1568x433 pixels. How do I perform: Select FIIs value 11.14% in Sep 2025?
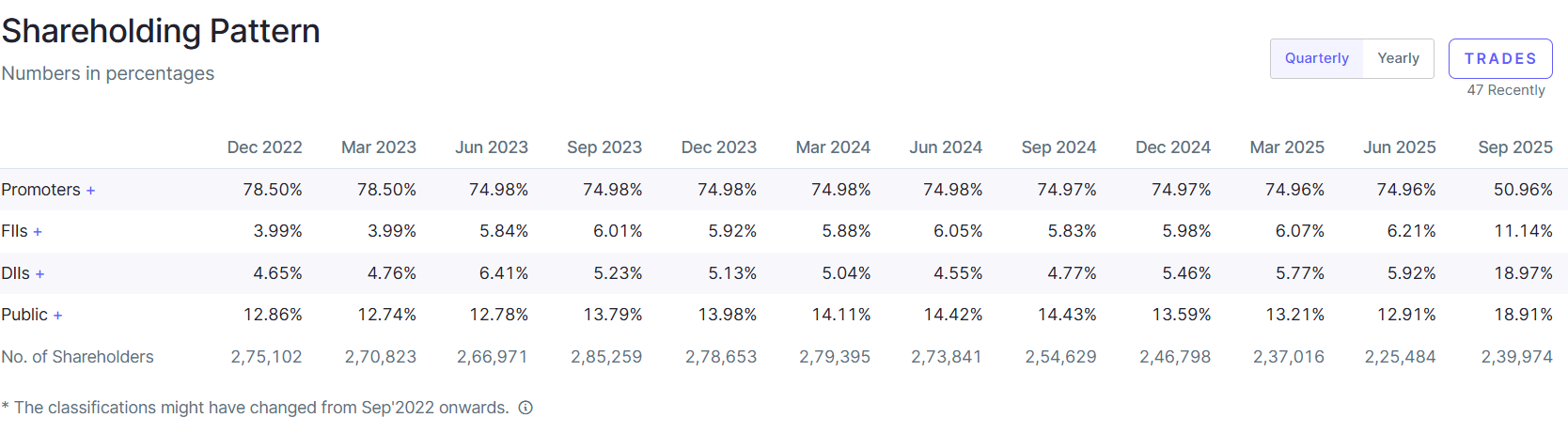(x=1522, y=231)
